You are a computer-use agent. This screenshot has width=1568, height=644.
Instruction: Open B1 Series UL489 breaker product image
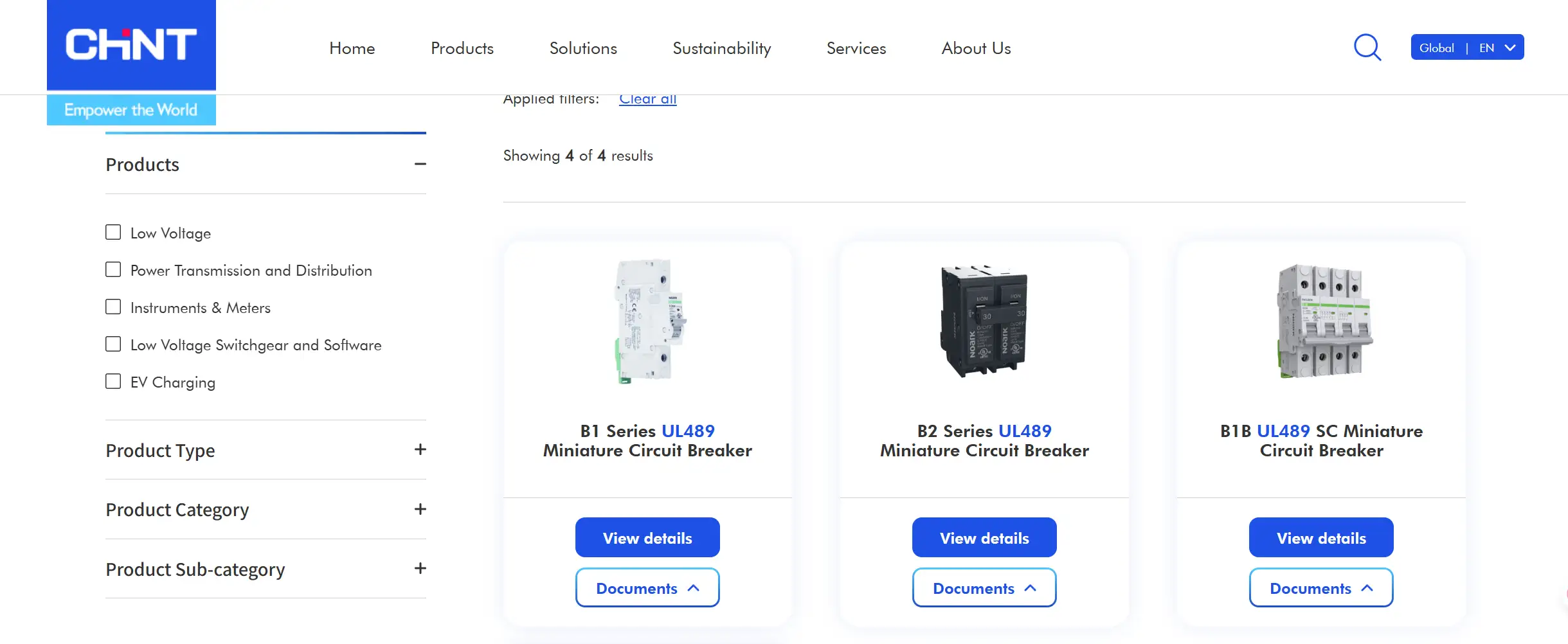coord(648,321)
